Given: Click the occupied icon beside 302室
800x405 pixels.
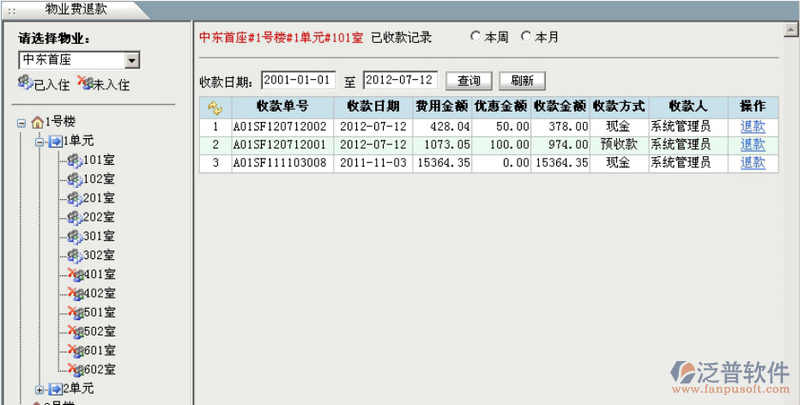Looking at the screenshot, I should [x=75, y=256].
